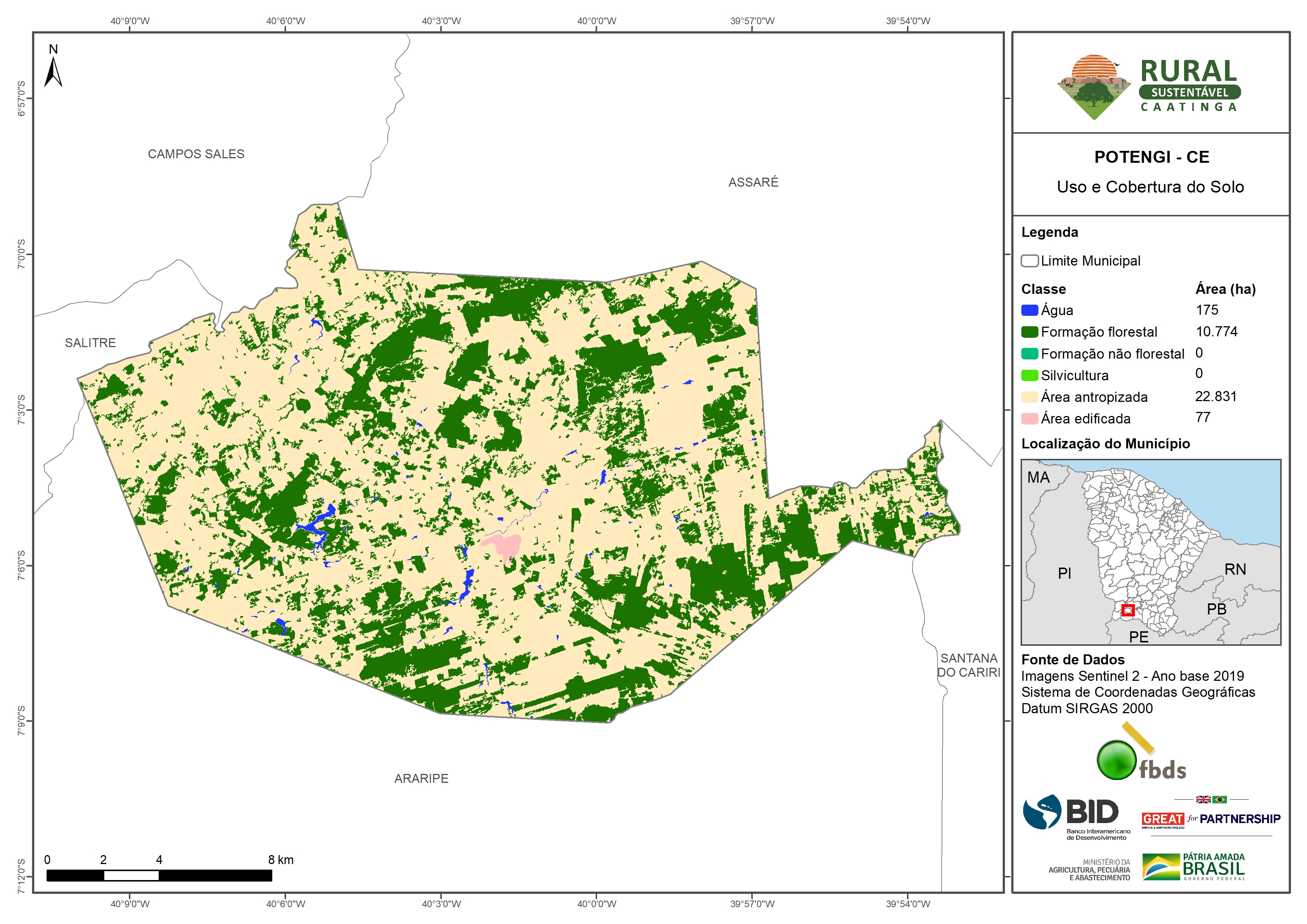The image size is (1307, 924).
Task: Click the bright green Silvicultura swatch
Action: point(1029,375)
